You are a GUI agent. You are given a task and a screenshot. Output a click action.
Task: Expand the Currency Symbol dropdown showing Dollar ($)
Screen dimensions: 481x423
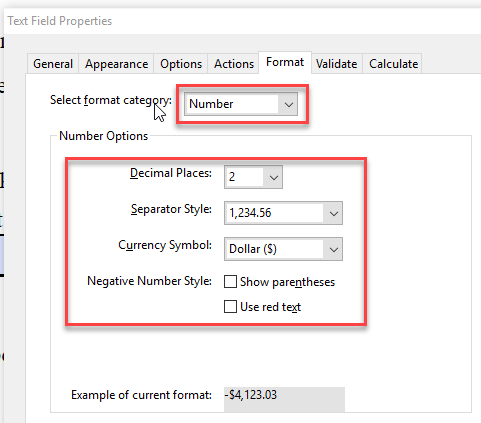point(283,249)
